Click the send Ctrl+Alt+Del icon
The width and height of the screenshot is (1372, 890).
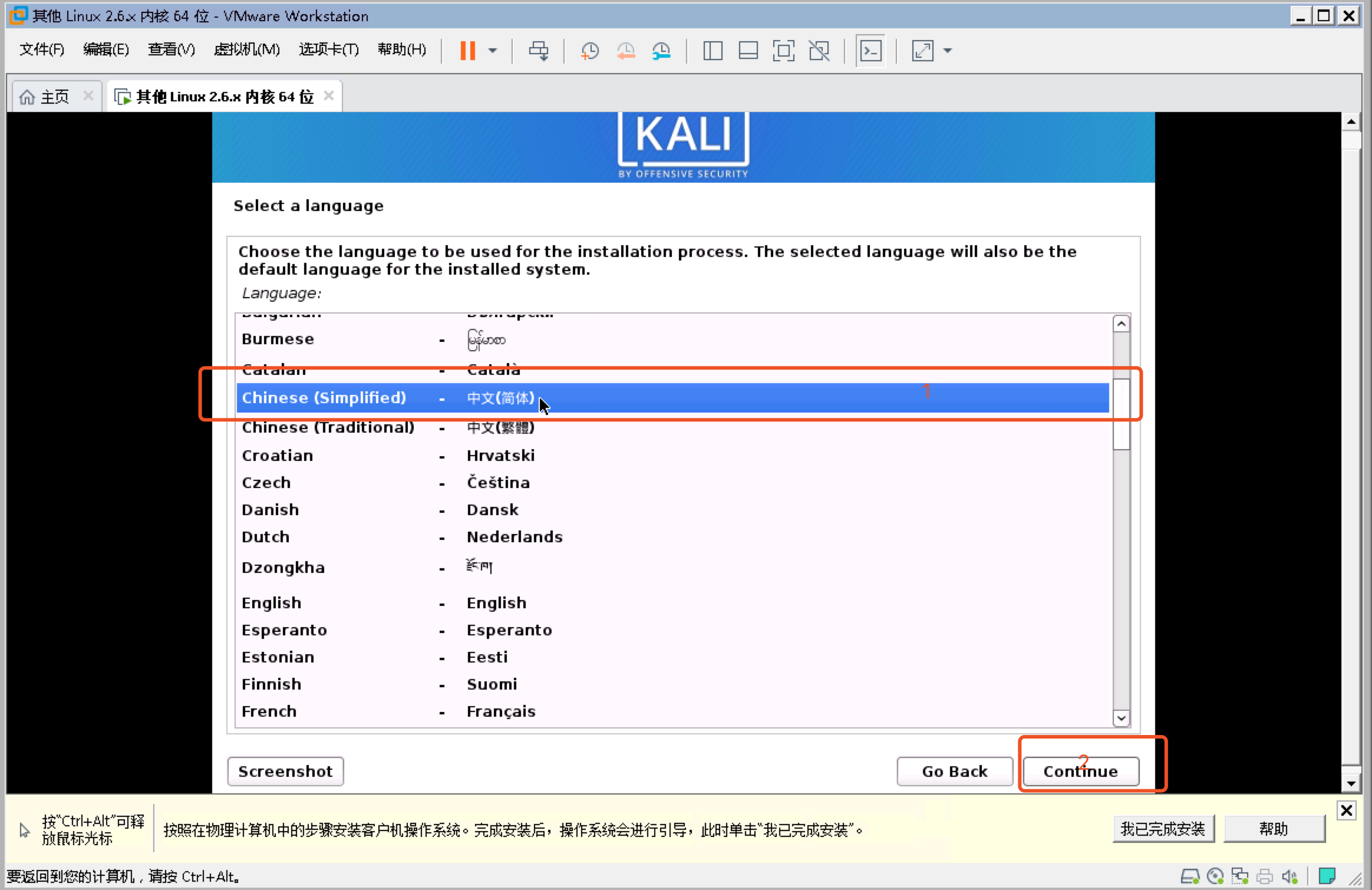538,51
